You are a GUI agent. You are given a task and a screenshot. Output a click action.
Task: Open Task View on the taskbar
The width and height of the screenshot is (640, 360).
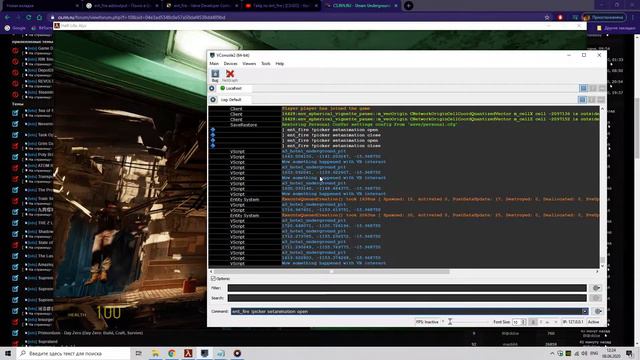(x=138, y=353)
